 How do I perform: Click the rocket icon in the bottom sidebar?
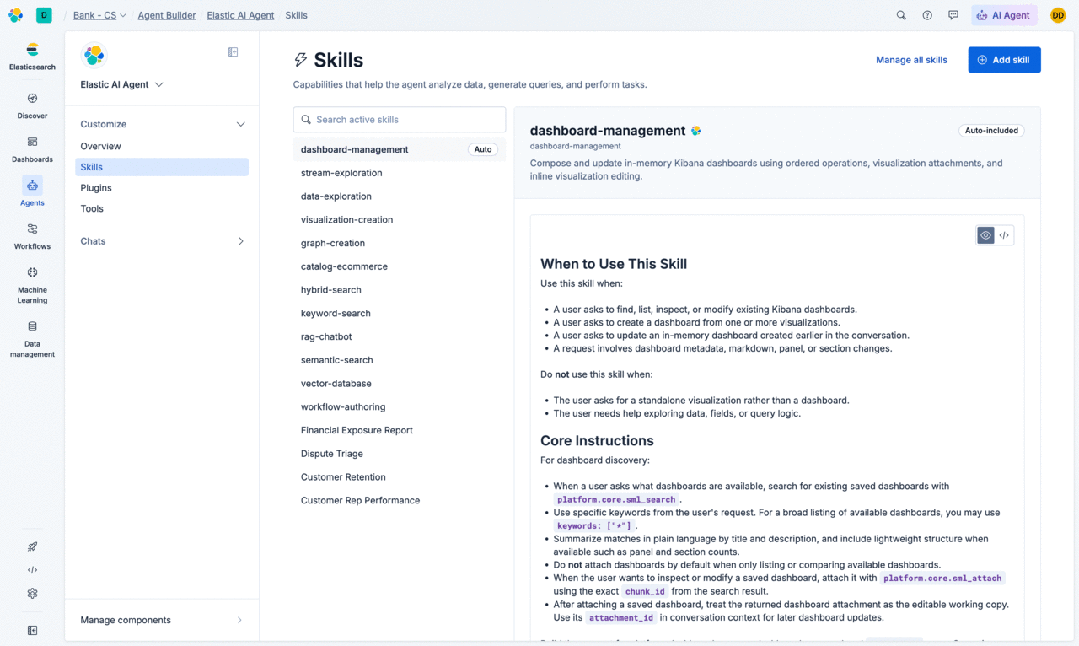coord(32,547)
